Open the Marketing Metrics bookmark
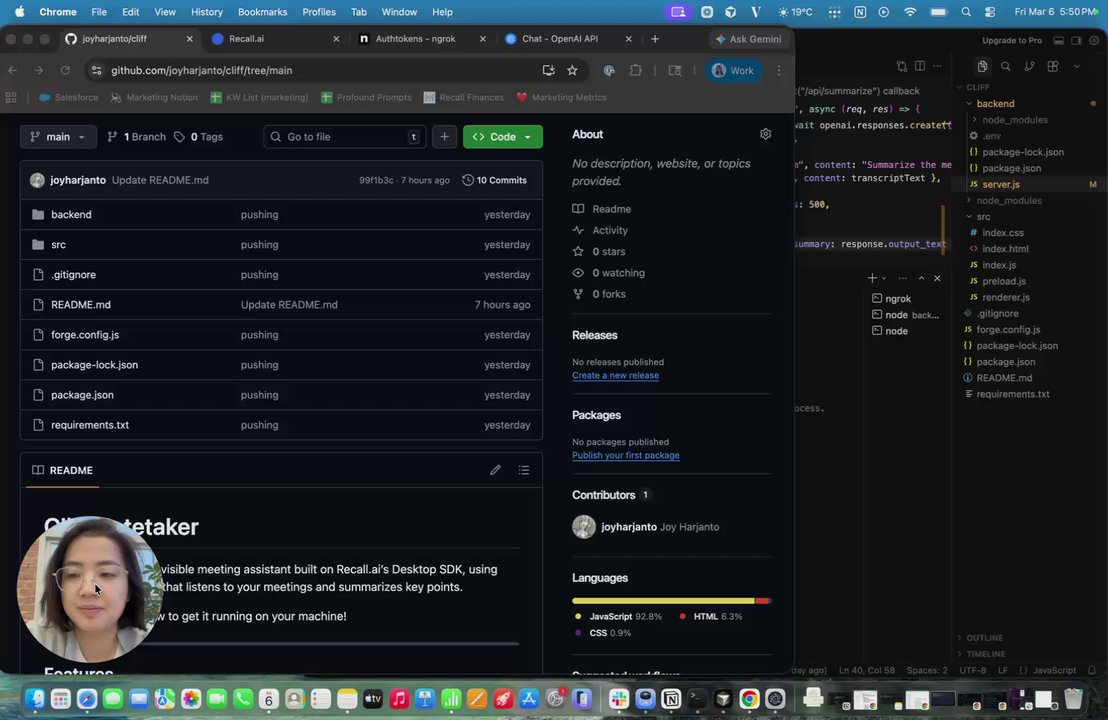The width and height of the screenshot is (1108, 720). tap(561, 98)
